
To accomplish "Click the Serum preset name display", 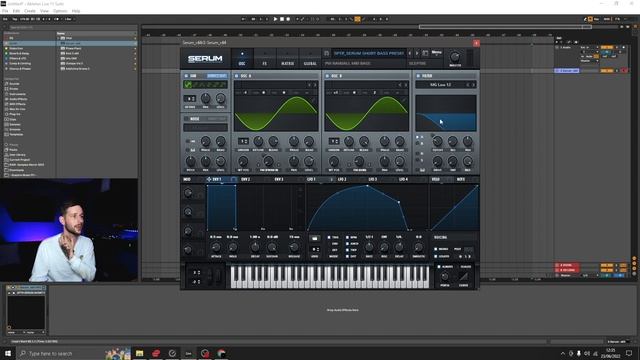I will [x=369, y=53].
